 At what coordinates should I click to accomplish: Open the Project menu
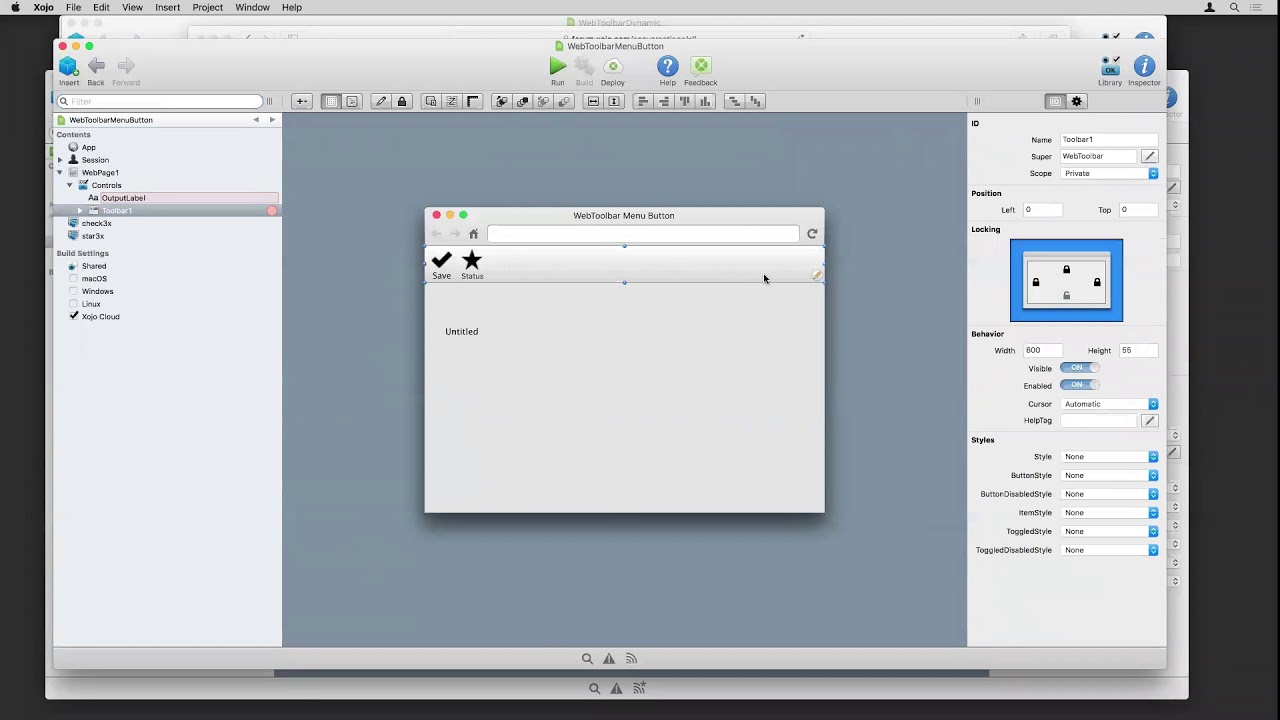[x=207, y=7]
